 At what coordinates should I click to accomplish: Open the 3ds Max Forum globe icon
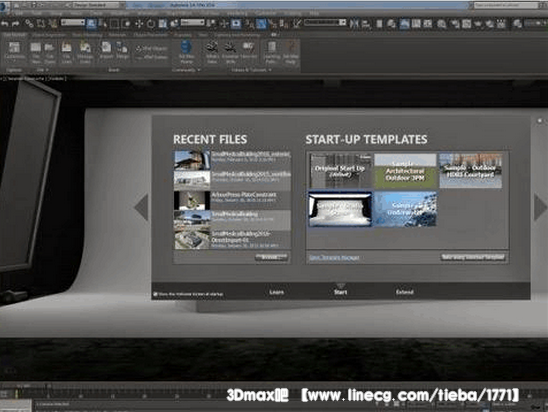[186, 52]
